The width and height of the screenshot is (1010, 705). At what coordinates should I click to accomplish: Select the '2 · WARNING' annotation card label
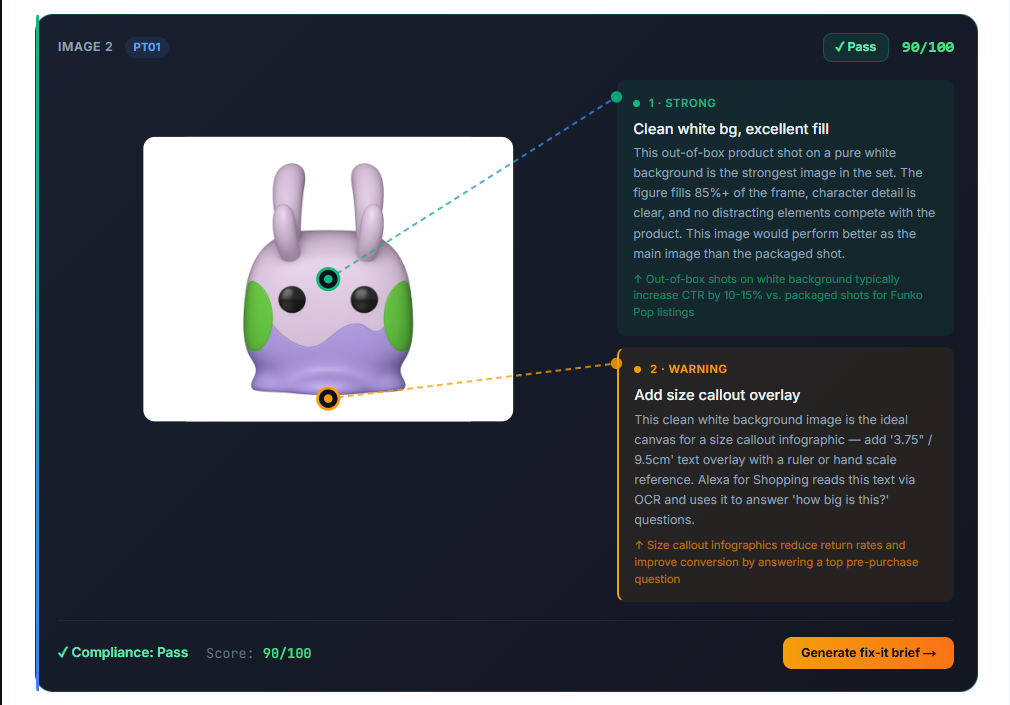689,369
